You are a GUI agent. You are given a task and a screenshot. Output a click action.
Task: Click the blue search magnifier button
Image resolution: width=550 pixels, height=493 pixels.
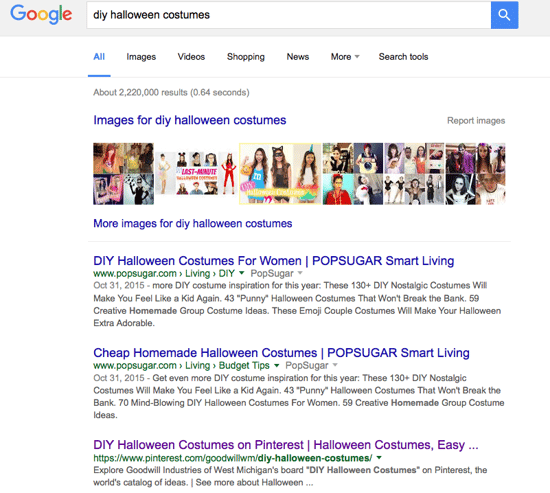504,15
